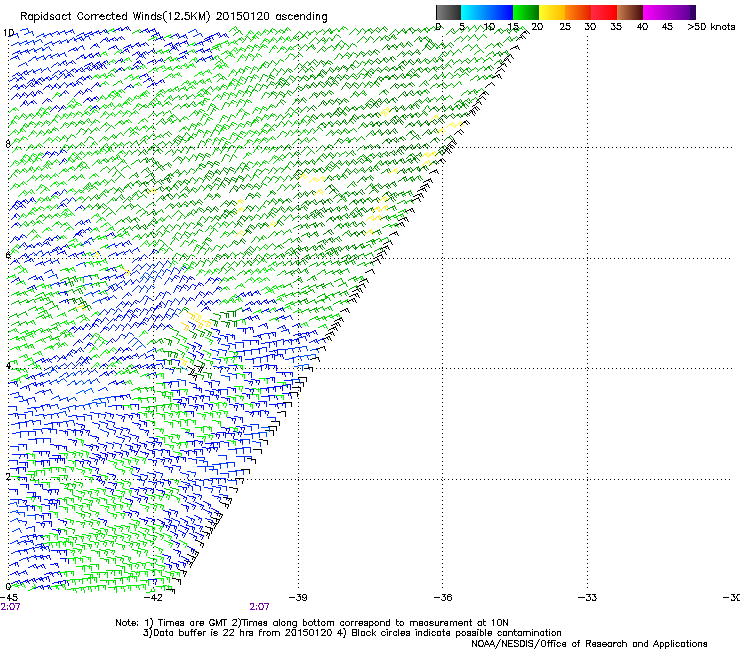
Task: Click the "Times are GMT" note line
Action: [x=312, y=623]
